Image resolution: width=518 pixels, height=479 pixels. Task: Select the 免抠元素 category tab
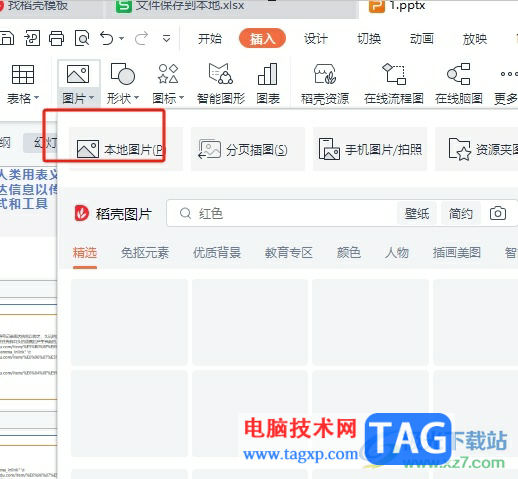click(x=145, y=253)
